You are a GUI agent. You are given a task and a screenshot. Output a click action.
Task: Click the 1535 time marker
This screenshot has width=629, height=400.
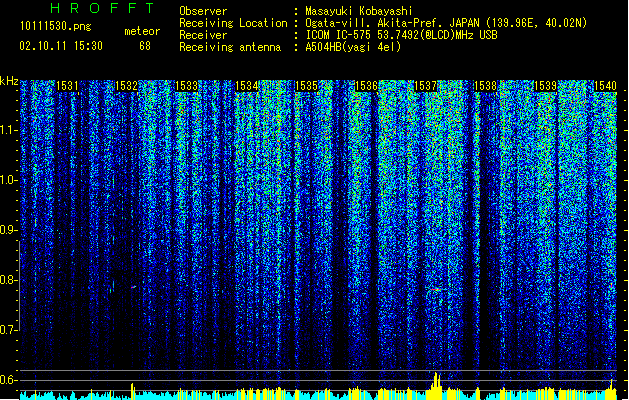click(306, 86)
